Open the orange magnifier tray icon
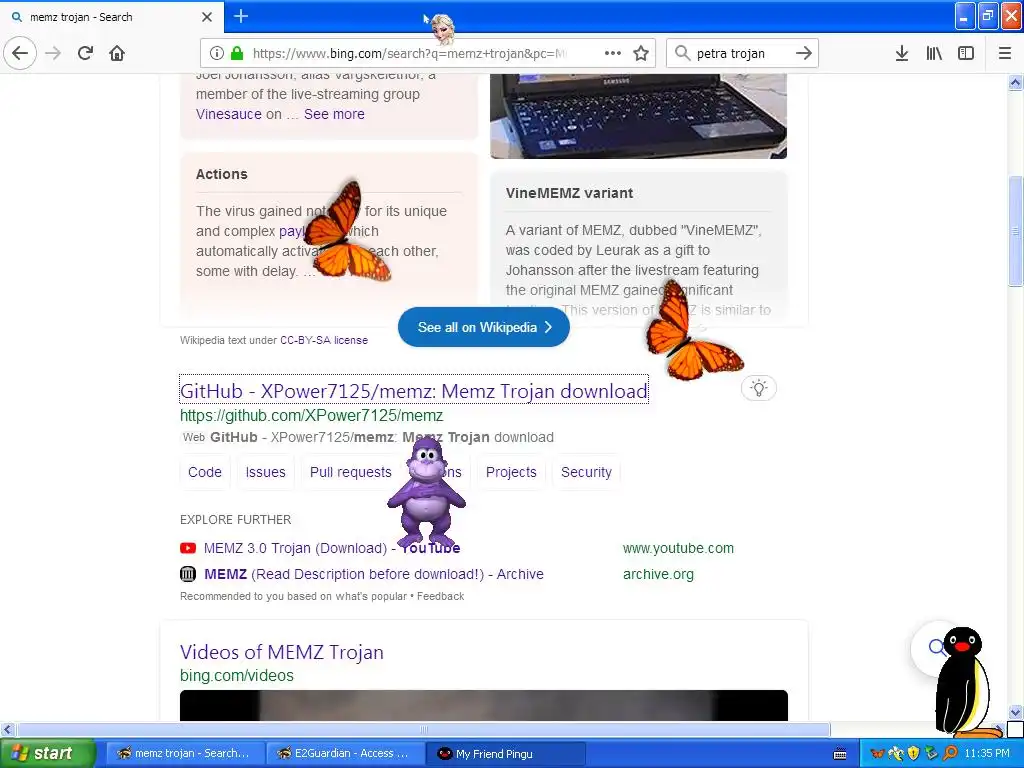Viewport: 1024px width, 768px height. (950, 754)
